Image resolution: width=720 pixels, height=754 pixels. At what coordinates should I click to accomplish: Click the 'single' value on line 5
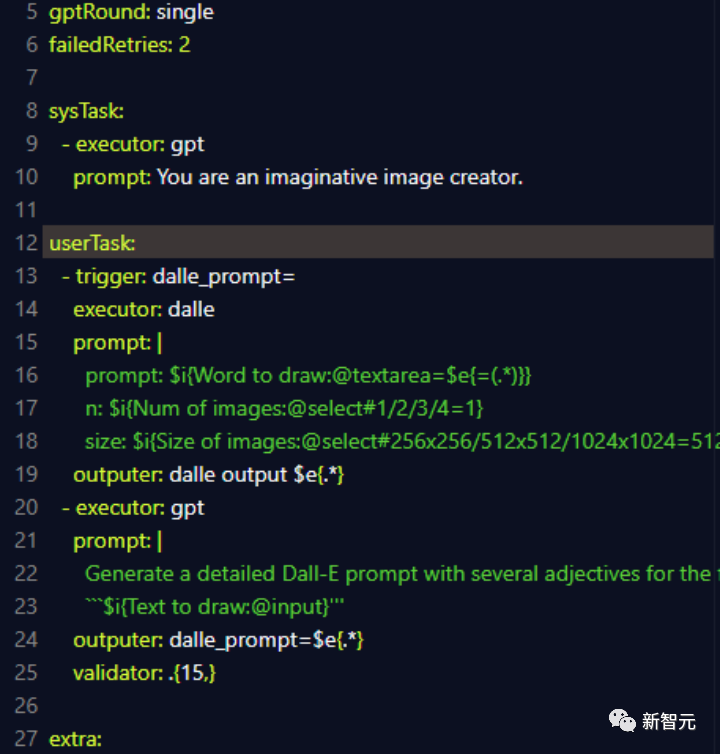click(x=185, y=13)
